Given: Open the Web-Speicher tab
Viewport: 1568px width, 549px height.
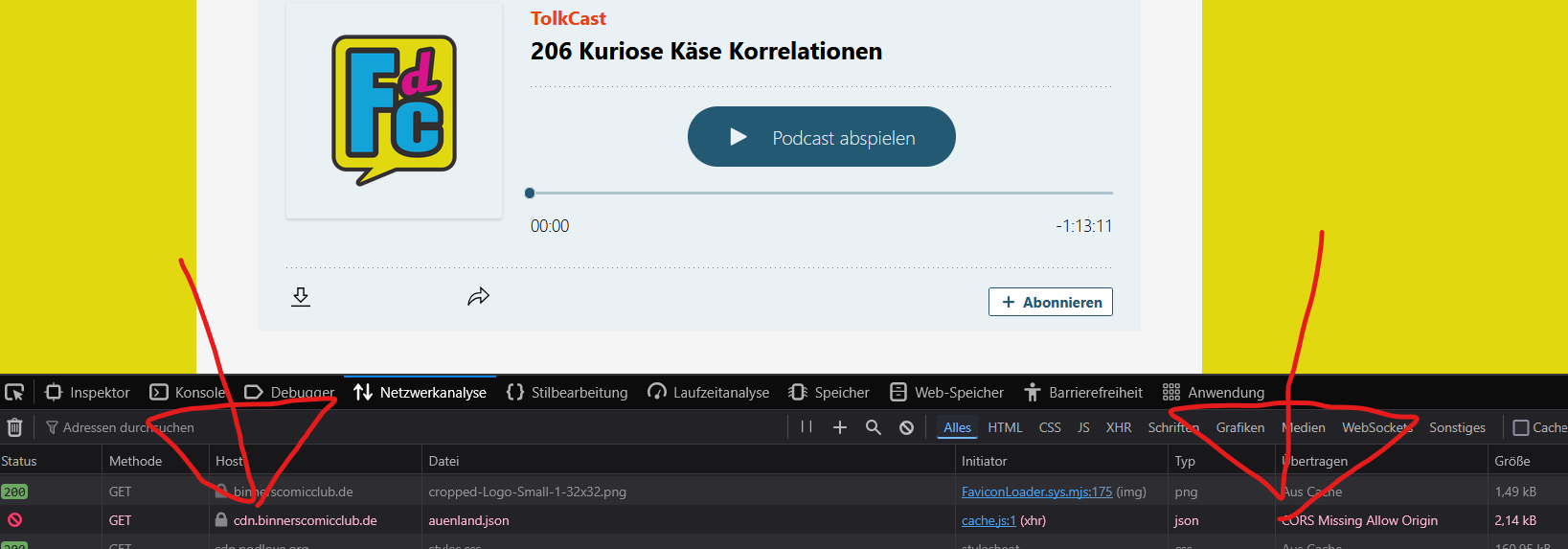Looking at the screenshot, I should coord(946,392).
